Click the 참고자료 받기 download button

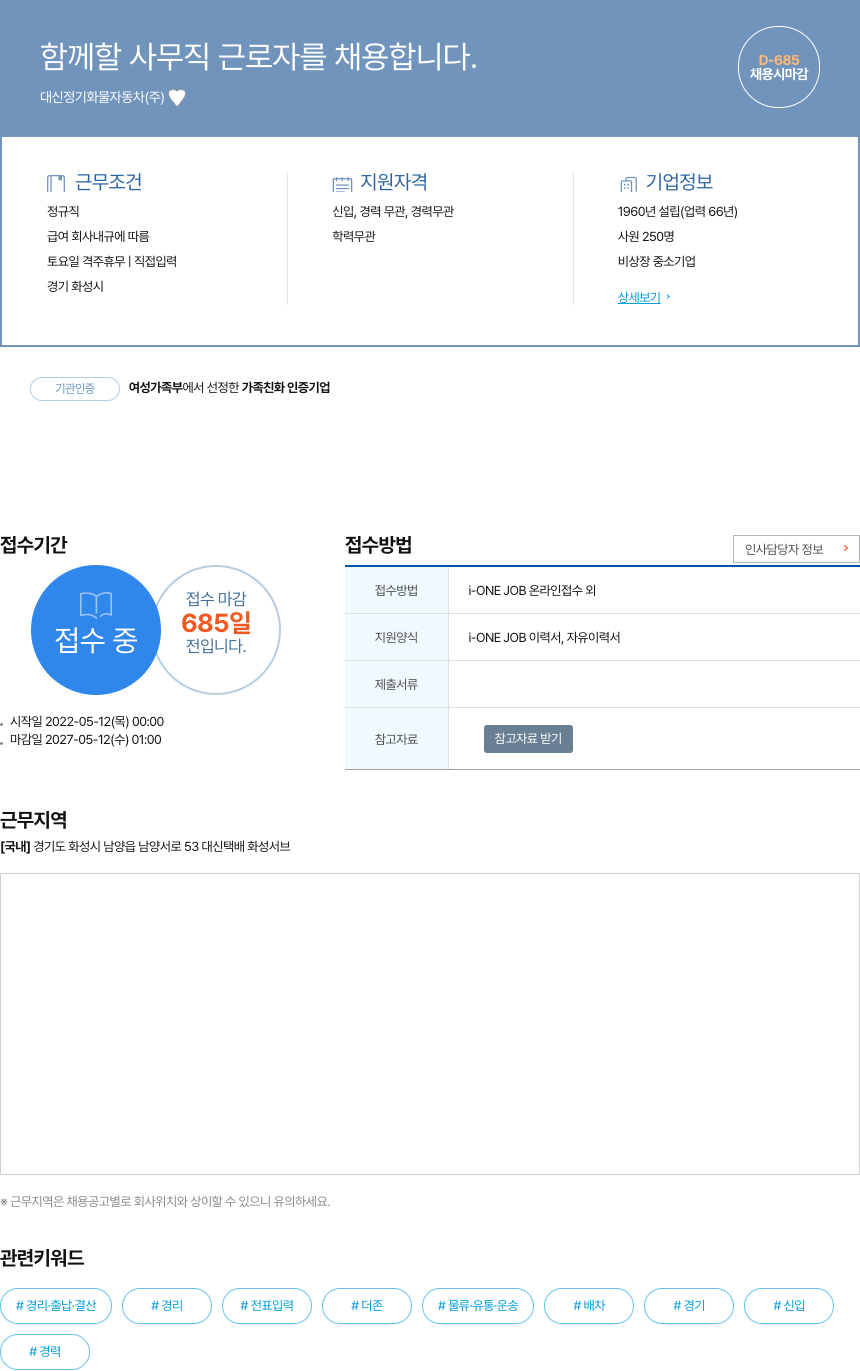point(528,739)
